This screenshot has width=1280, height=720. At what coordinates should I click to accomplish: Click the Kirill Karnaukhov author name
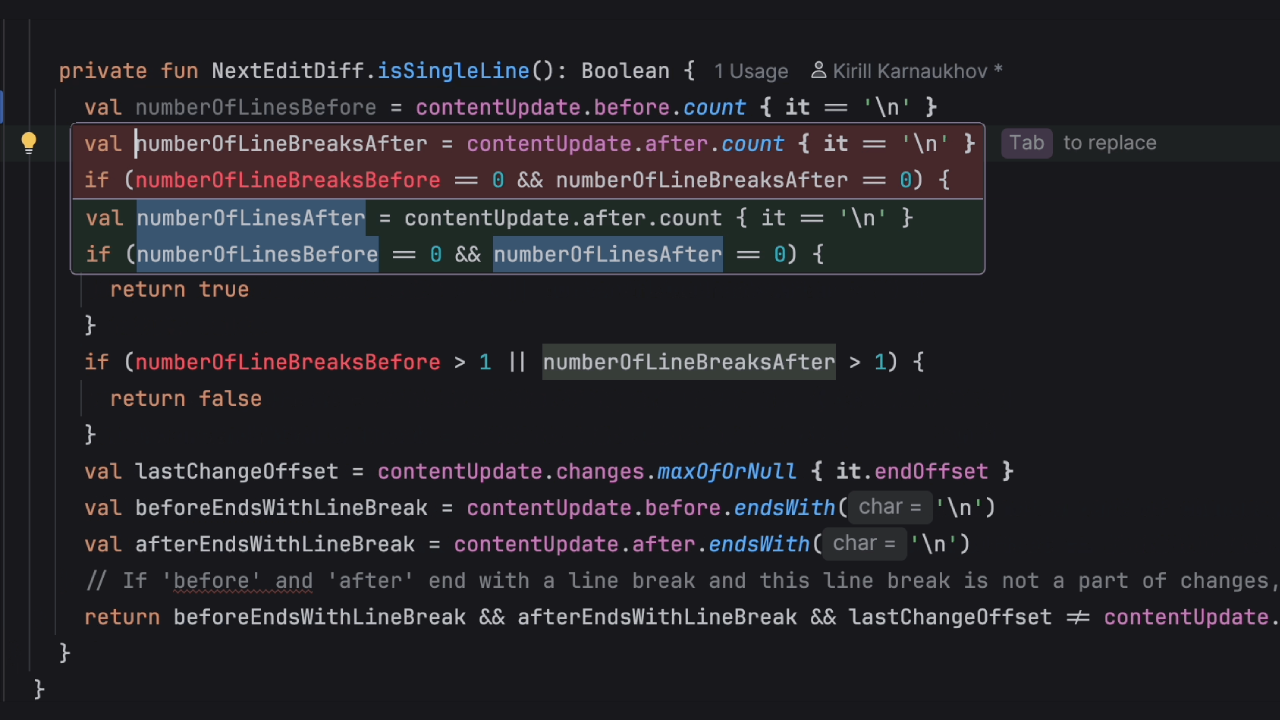[x=917, y=71]
